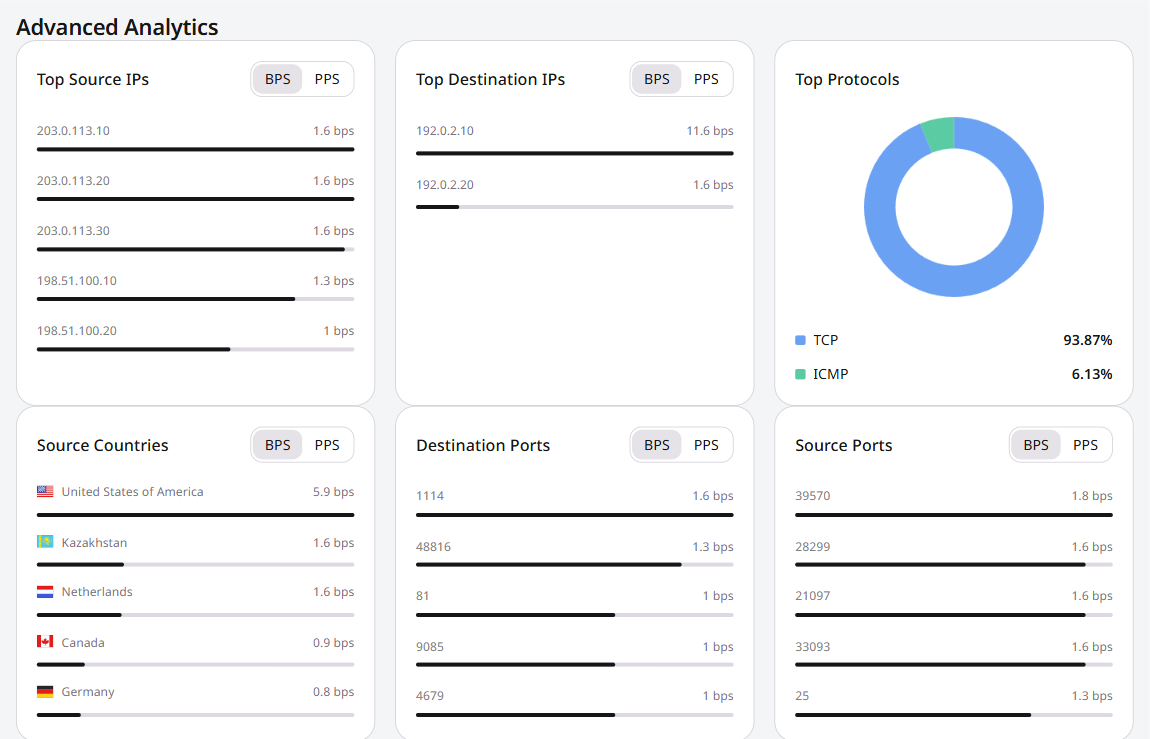Select BPS in Top Source IPs card
Screen dimensions: 1150x739
coord(278,79)
